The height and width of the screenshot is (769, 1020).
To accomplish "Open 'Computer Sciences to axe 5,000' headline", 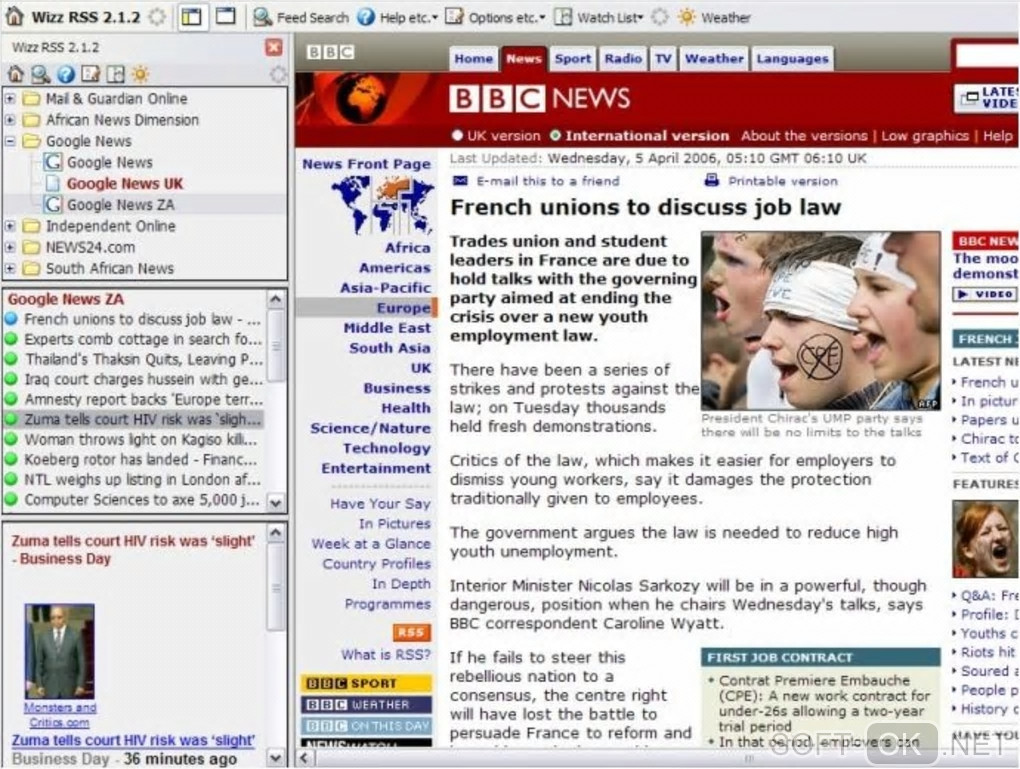I will tap(133, 500).
